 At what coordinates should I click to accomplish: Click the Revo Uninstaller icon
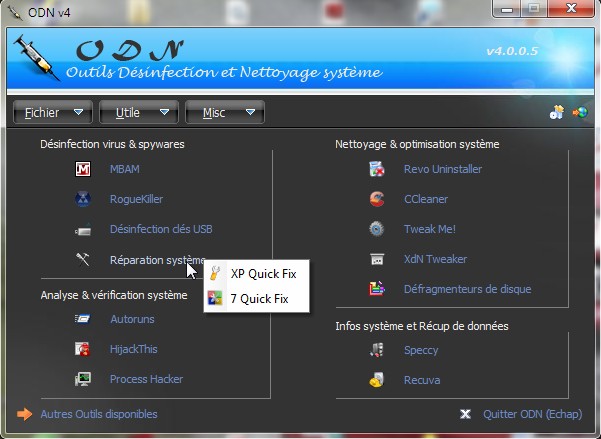[x=377, y=169]
